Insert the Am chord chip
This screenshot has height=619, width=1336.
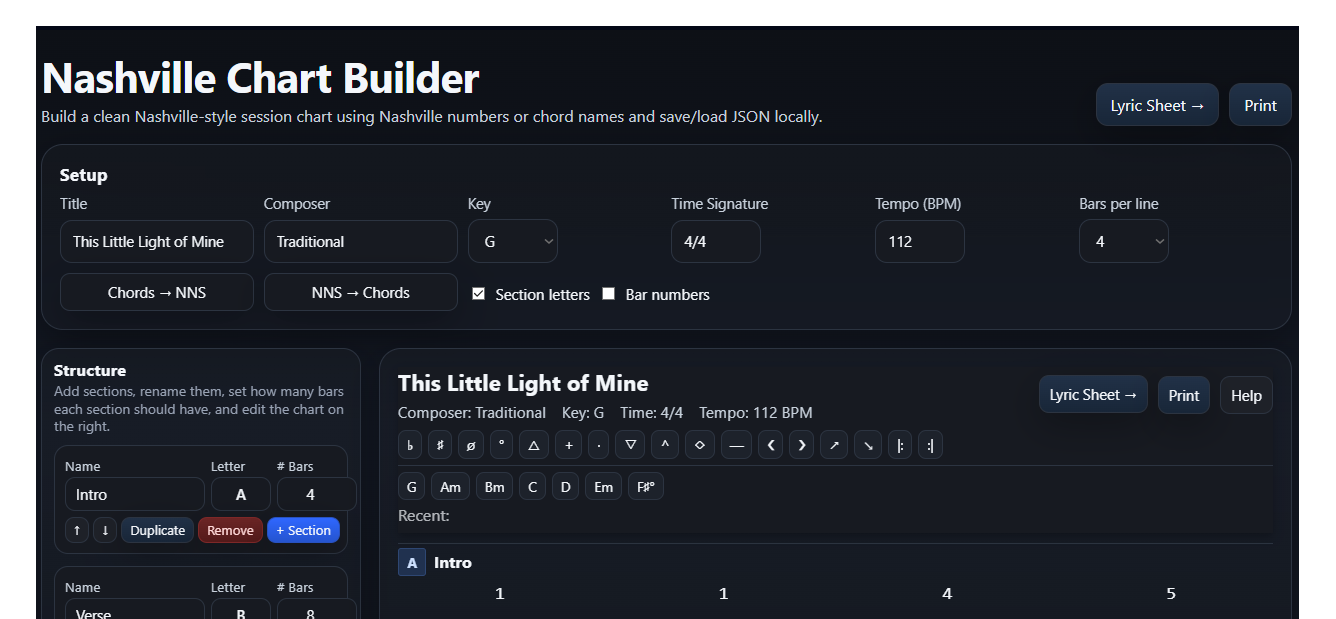point(450,487)
